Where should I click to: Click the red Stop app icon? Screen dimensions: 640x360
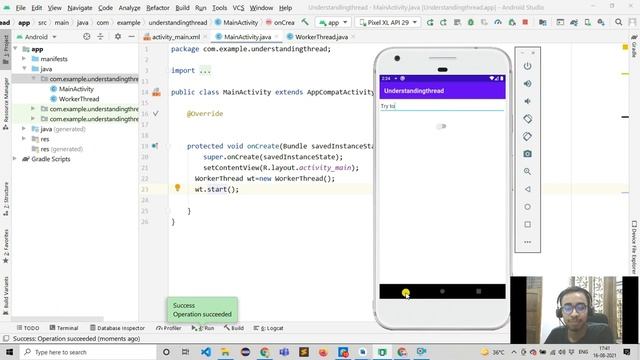(525, 22)
